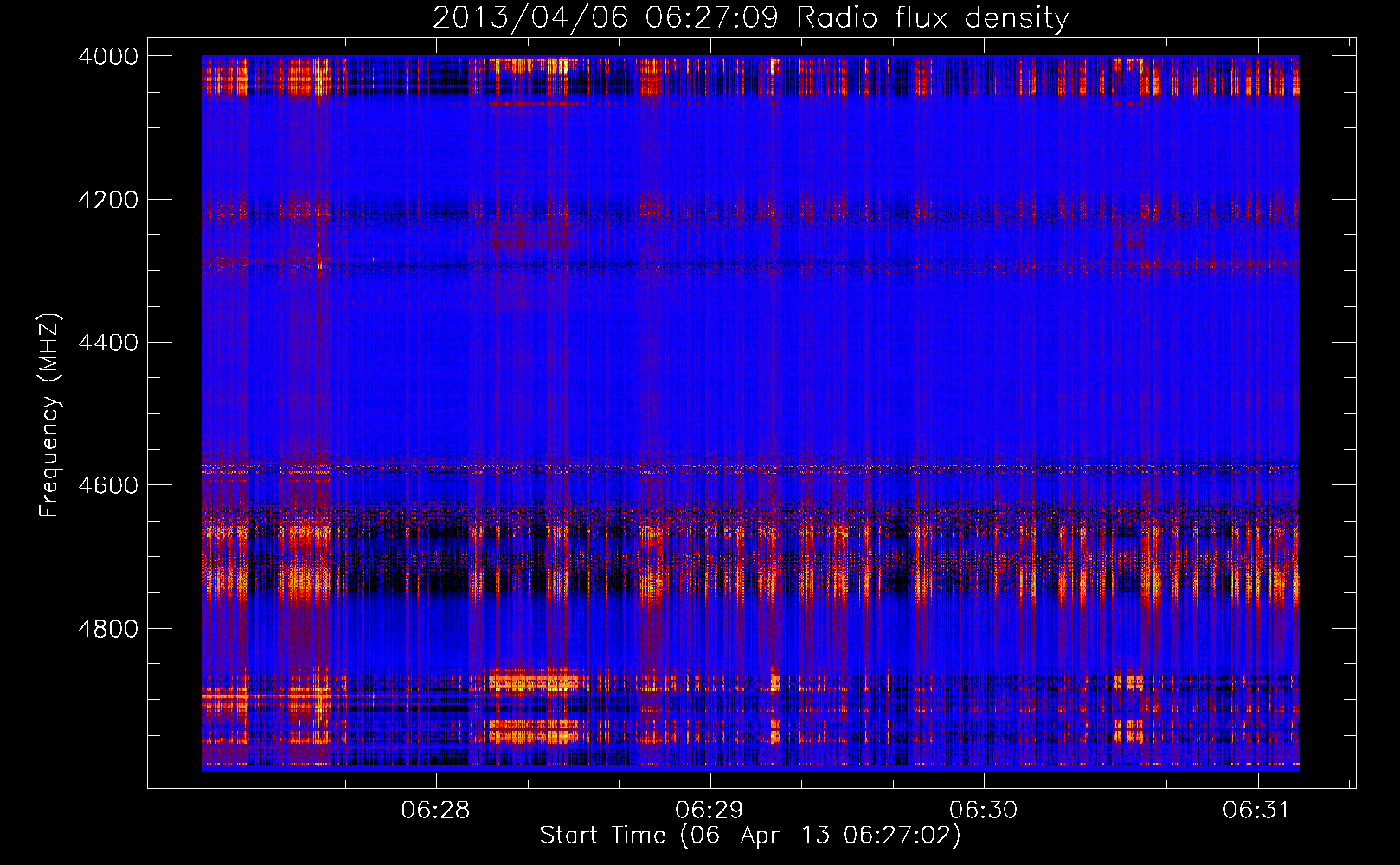Click the 06:30 time axis label
The height and width of the screenshot is (865, 1400).
tap(984, 811)
